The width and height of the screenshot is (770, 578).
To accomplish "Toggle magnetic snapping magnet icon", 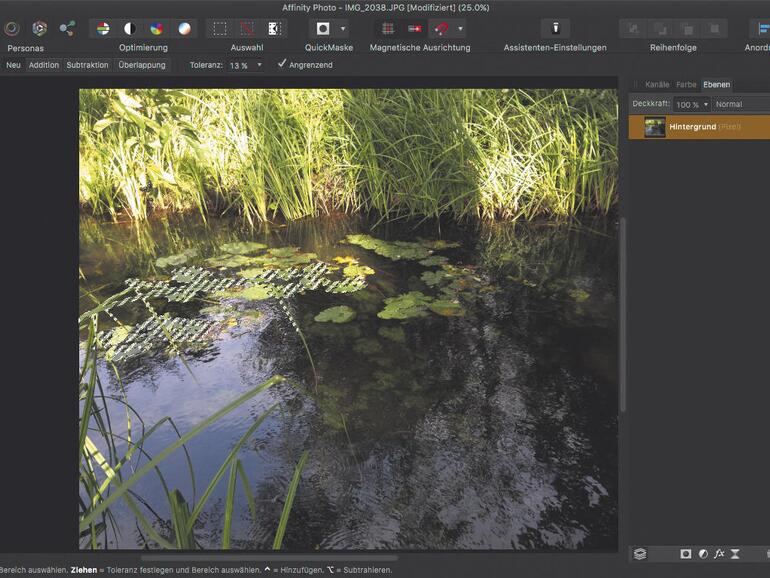I will (441, 28).
